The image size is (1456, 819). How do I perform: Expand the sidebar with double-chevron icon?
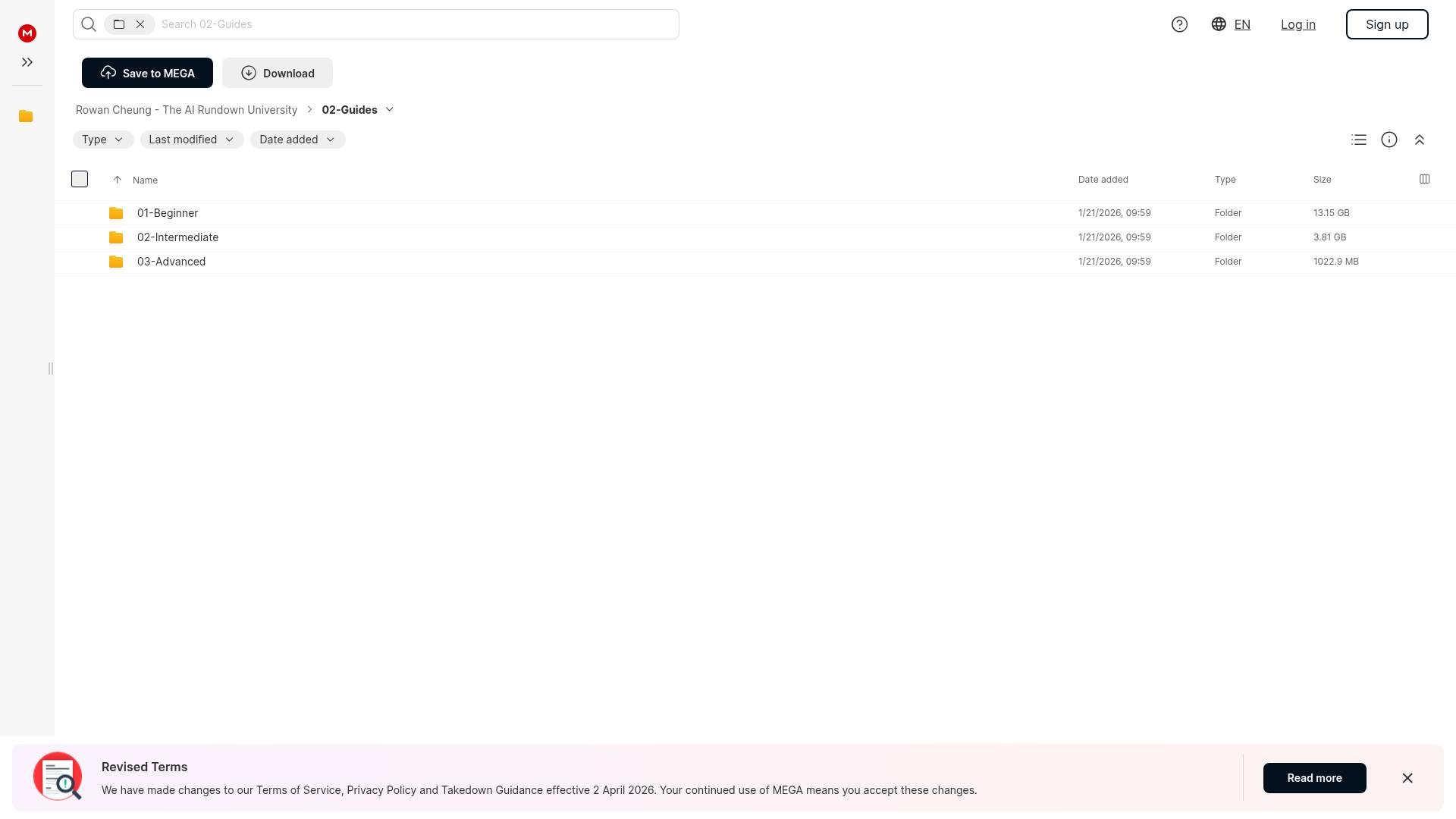tap(27, 62)
